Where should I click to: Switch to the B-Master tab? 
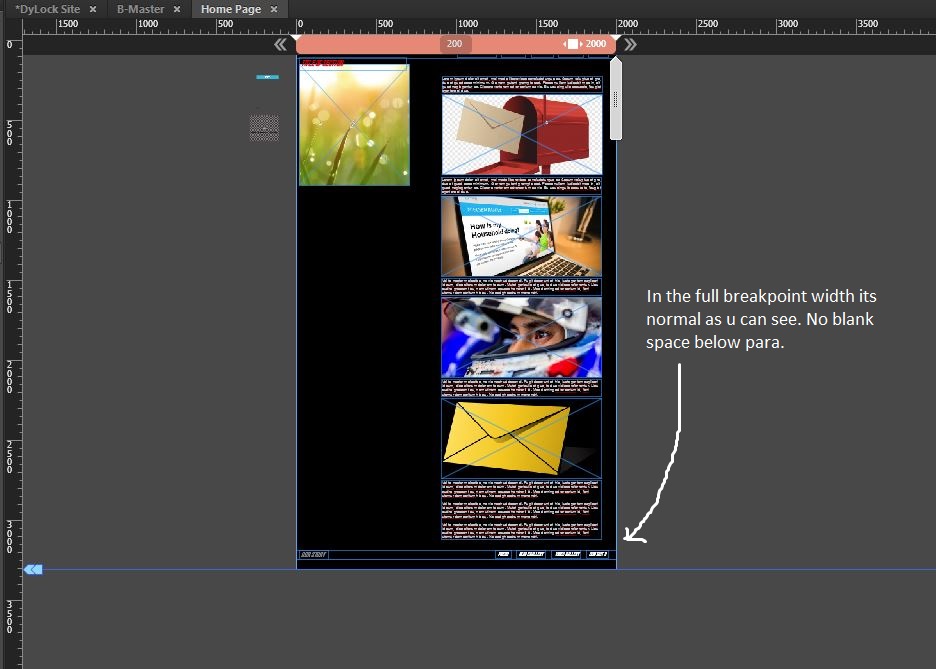pos(140,9)
